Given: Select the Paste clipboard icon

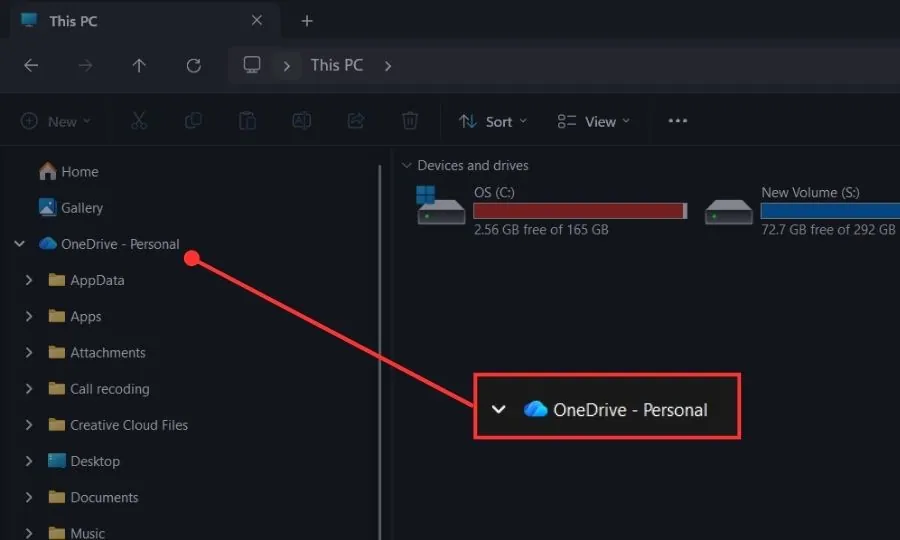Looking at the screenshot, I should coord(247,121).
